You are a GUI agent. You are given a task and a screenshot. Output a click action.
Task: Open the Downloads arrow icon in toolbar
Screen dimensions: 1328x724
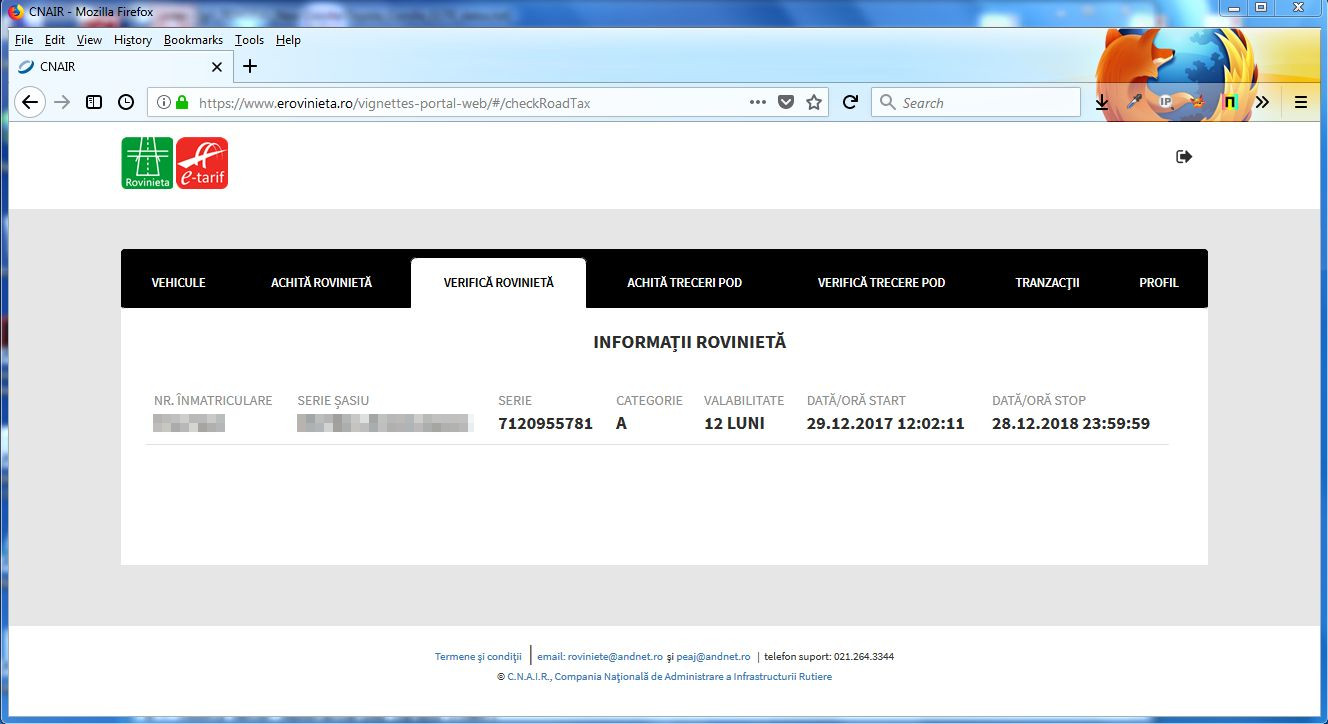(x=1101, y=102)
